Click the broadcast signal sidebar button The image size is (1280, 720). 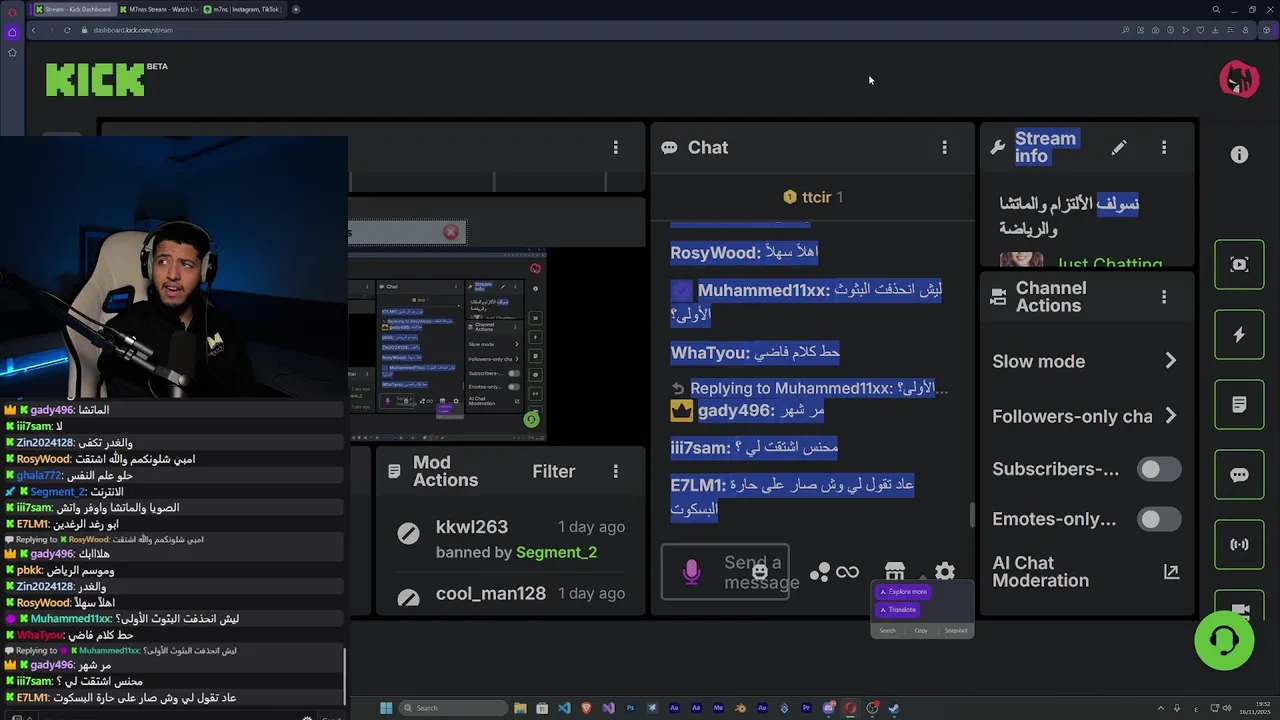1239,545
